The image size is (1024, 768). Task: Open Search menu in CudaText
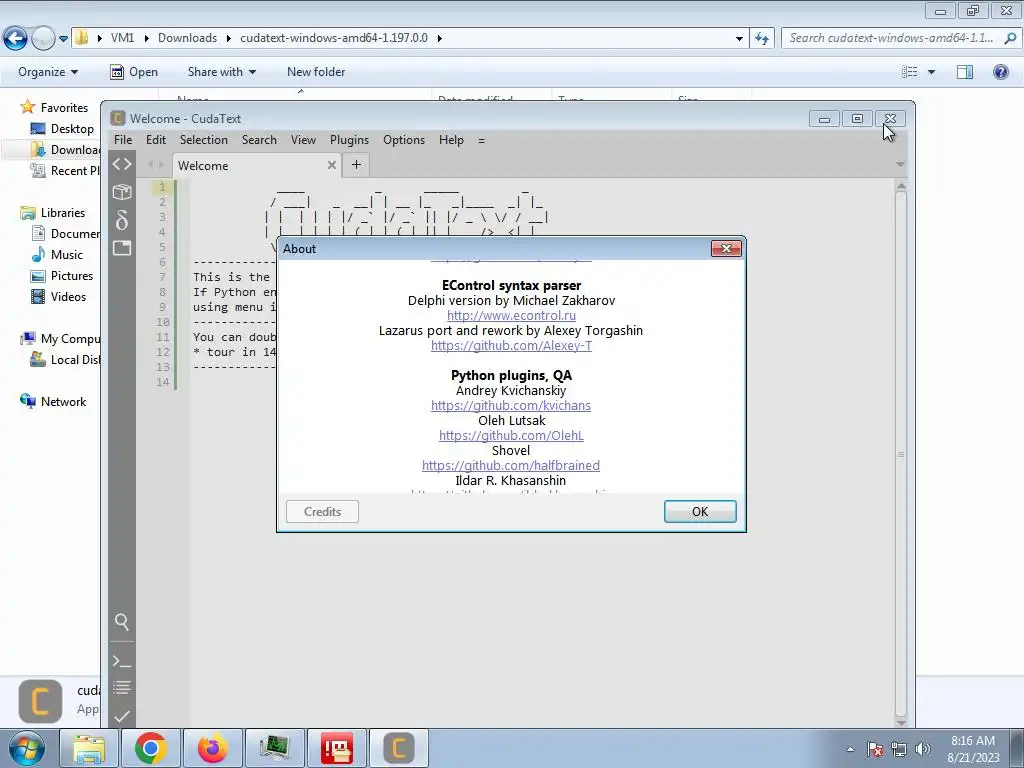tap(259, 140)
